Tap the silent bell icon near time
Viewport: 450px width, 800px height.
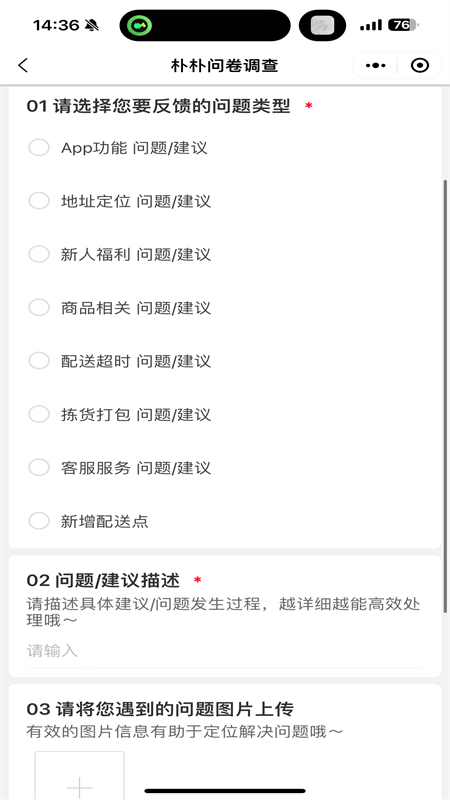pos(92,25)
